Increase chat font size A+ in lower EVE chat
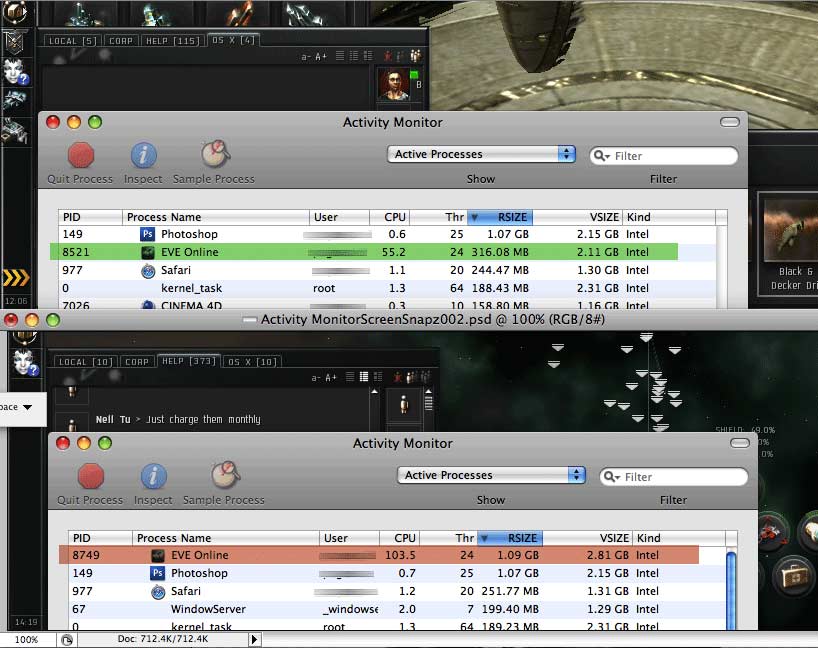Screen dimensions: 818x648 point(331,377)
